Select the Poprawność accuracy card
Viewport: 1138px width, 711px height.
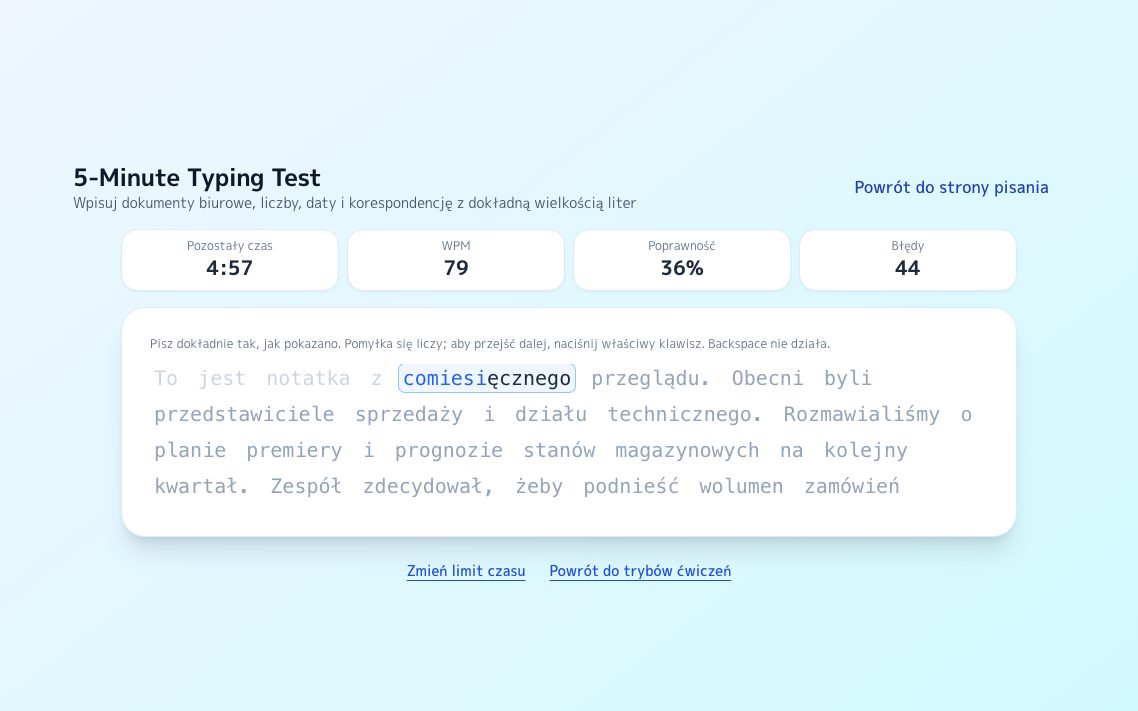[x=682, y=260]
